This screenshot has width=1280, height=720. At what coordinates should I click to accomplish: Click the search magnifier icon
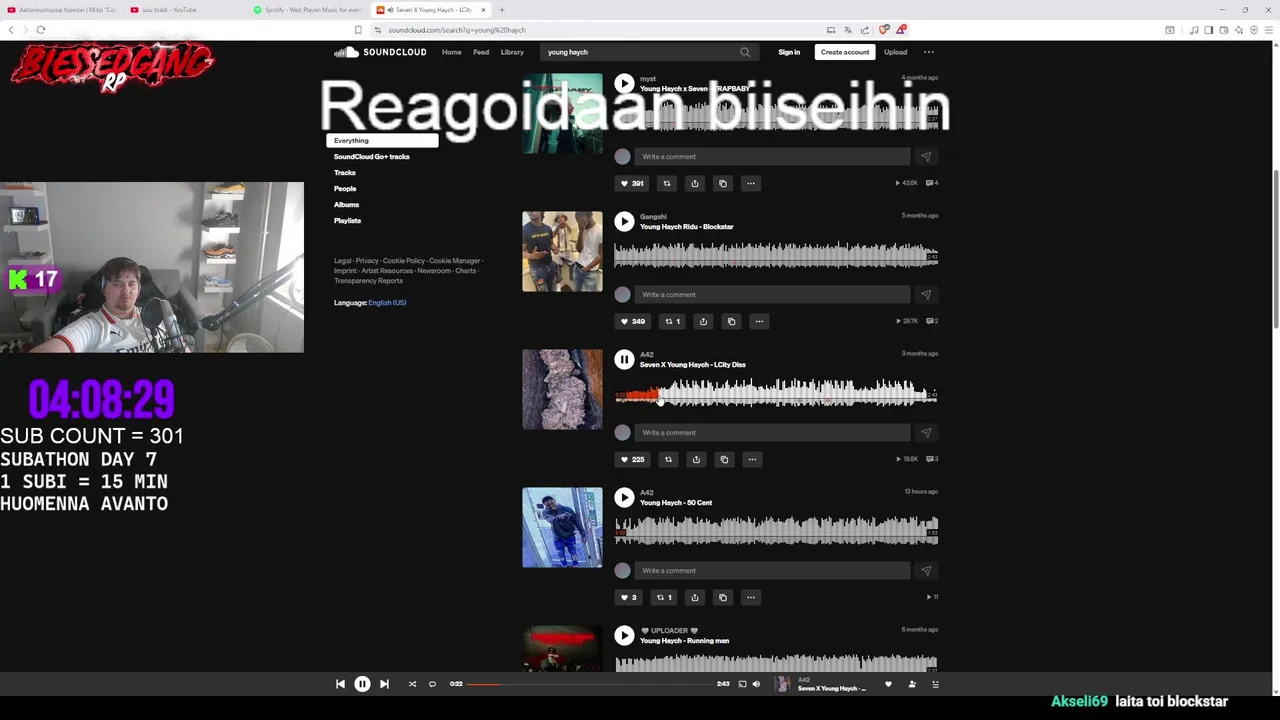(745, 52)
